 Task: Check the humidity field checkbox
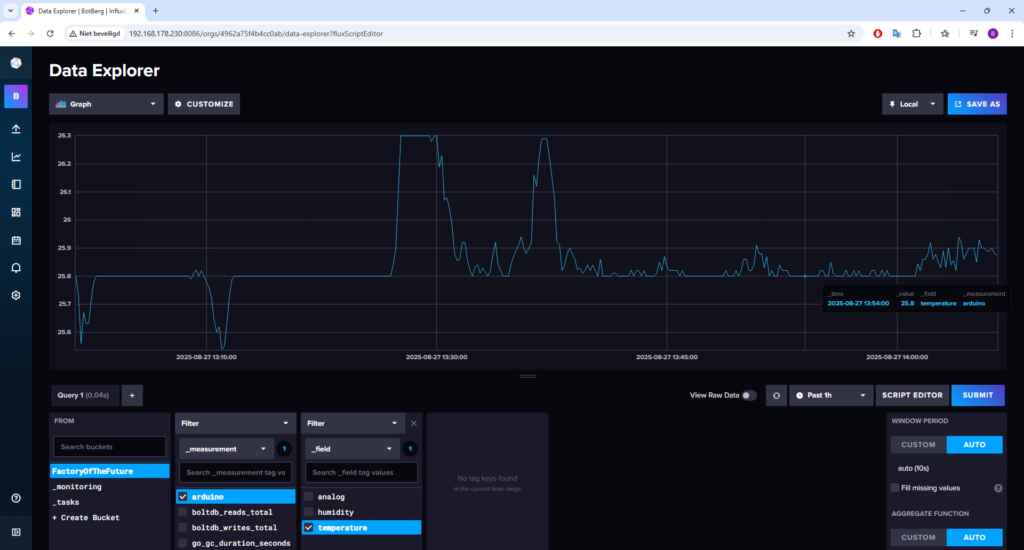pyautogui.click(x=309, y=512)
